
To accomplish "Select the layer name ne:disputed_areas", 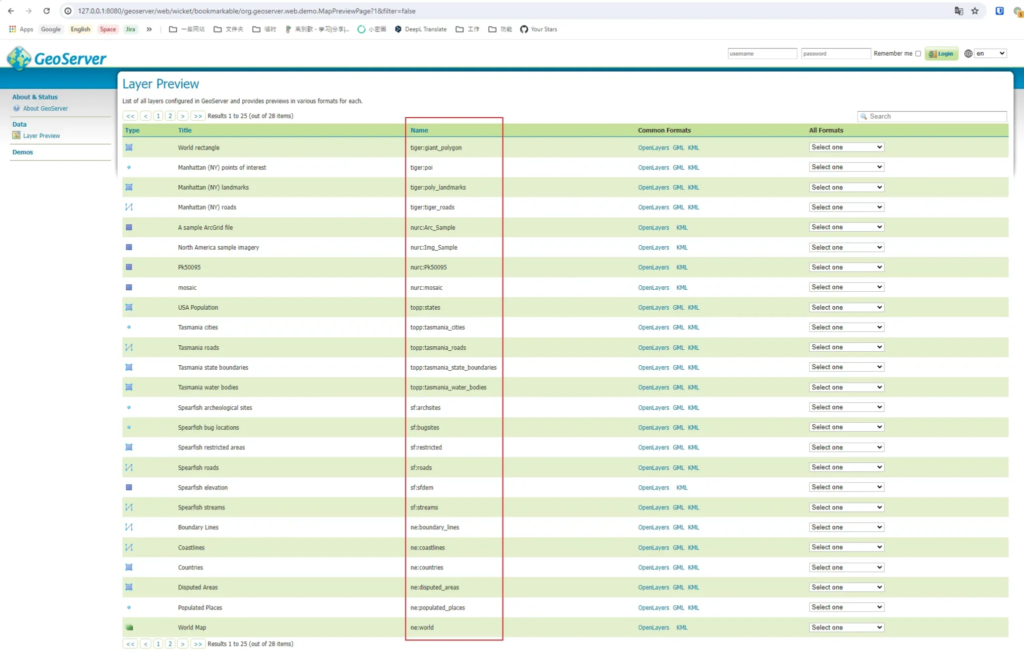I will 434,588.
